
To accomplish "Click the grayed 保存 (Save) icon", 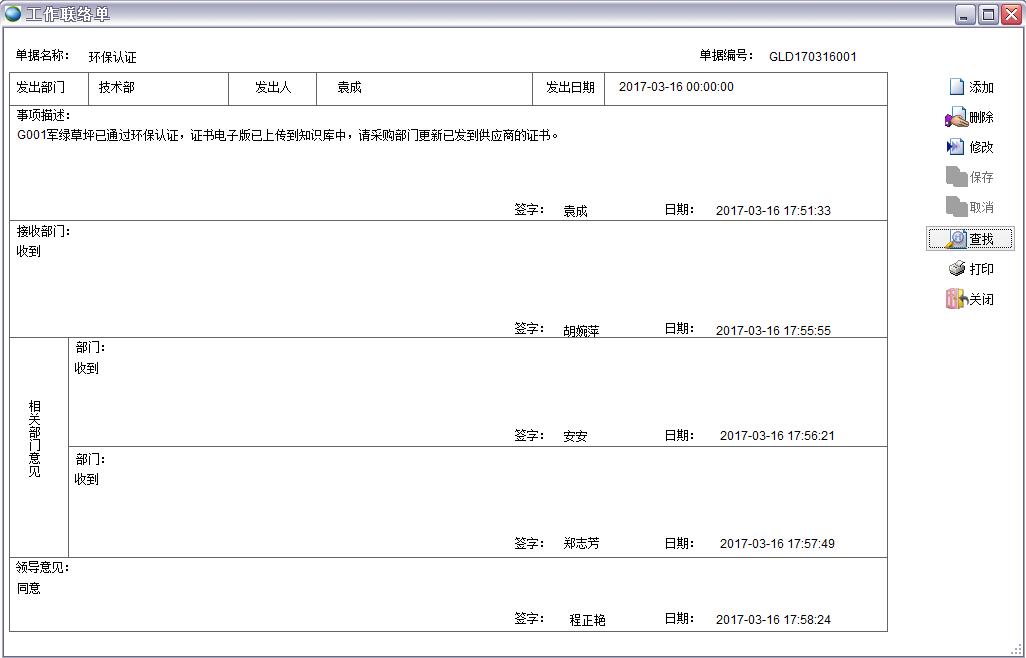I will pos(956,177).
